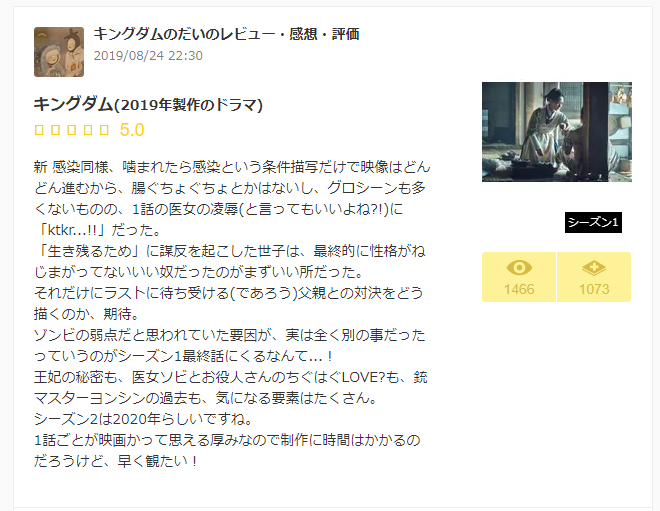Click the 5.0 score value
Screen dimensions: 660x511
point(132,130)
